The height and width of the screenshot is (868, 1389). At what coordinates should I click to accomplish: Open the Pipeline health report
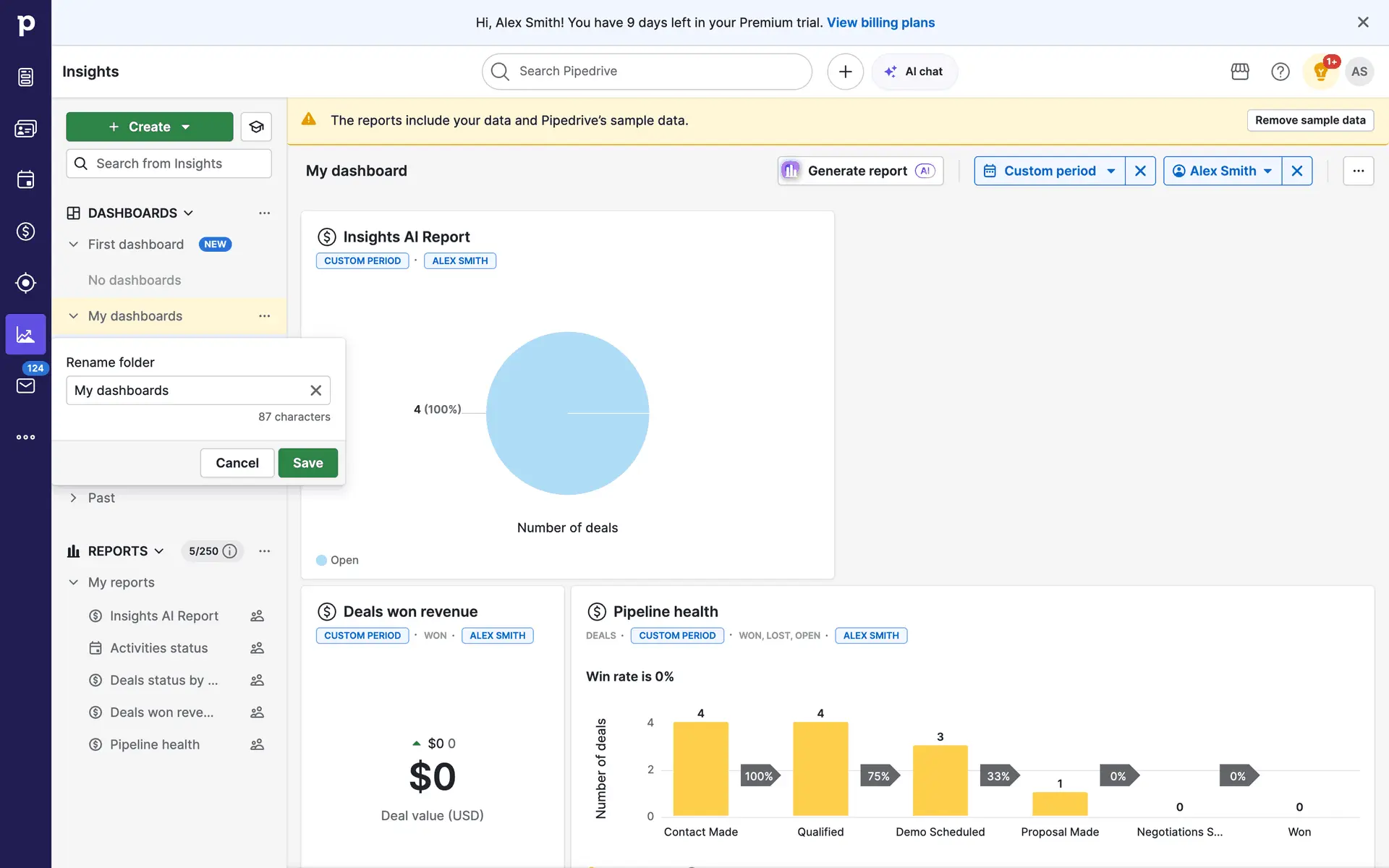point(154,744)
